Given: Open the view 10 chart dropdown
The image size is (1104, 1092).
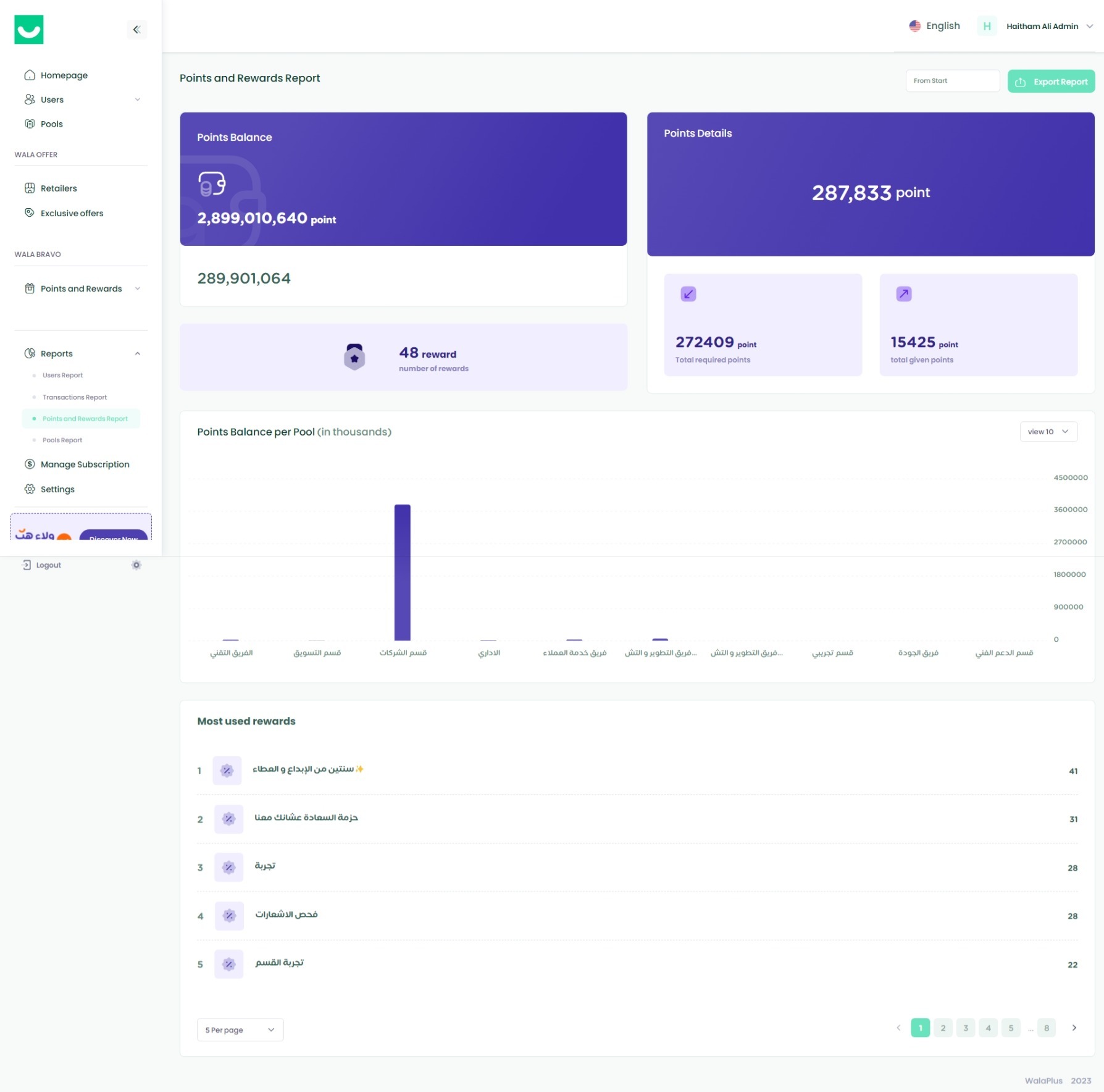Looking at the screenshot, I should point(1048,432).
